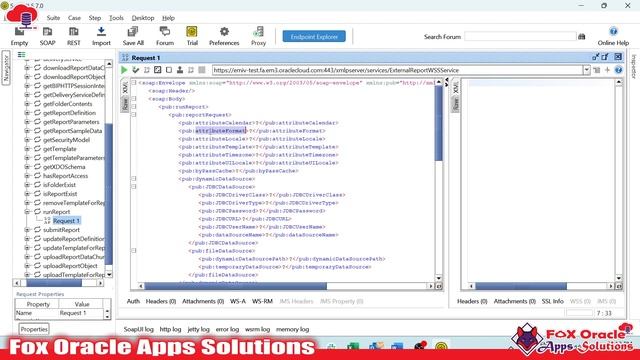
Task: Switch request editor to Raw tab
Action: 125,104
